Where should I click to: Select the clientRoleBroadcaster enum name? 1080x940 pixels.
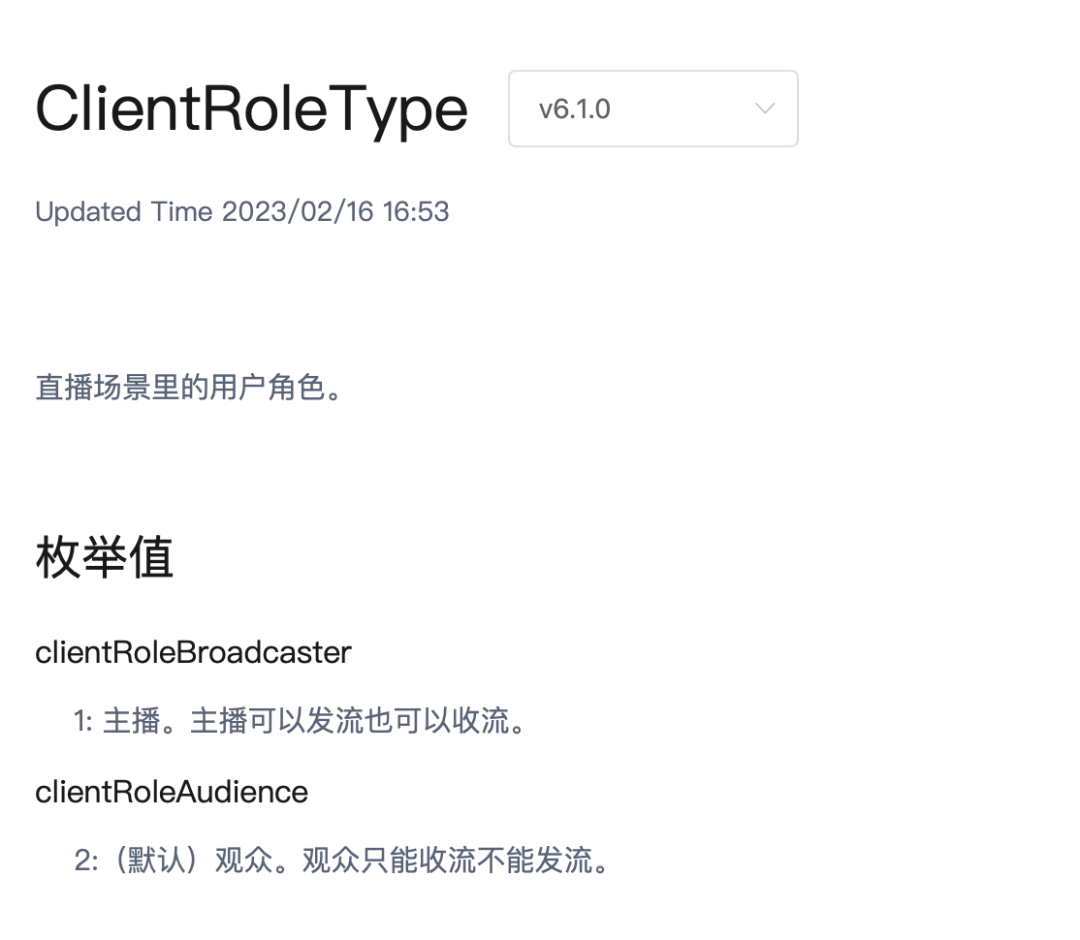pyautogui.click(x=194, y=652)
